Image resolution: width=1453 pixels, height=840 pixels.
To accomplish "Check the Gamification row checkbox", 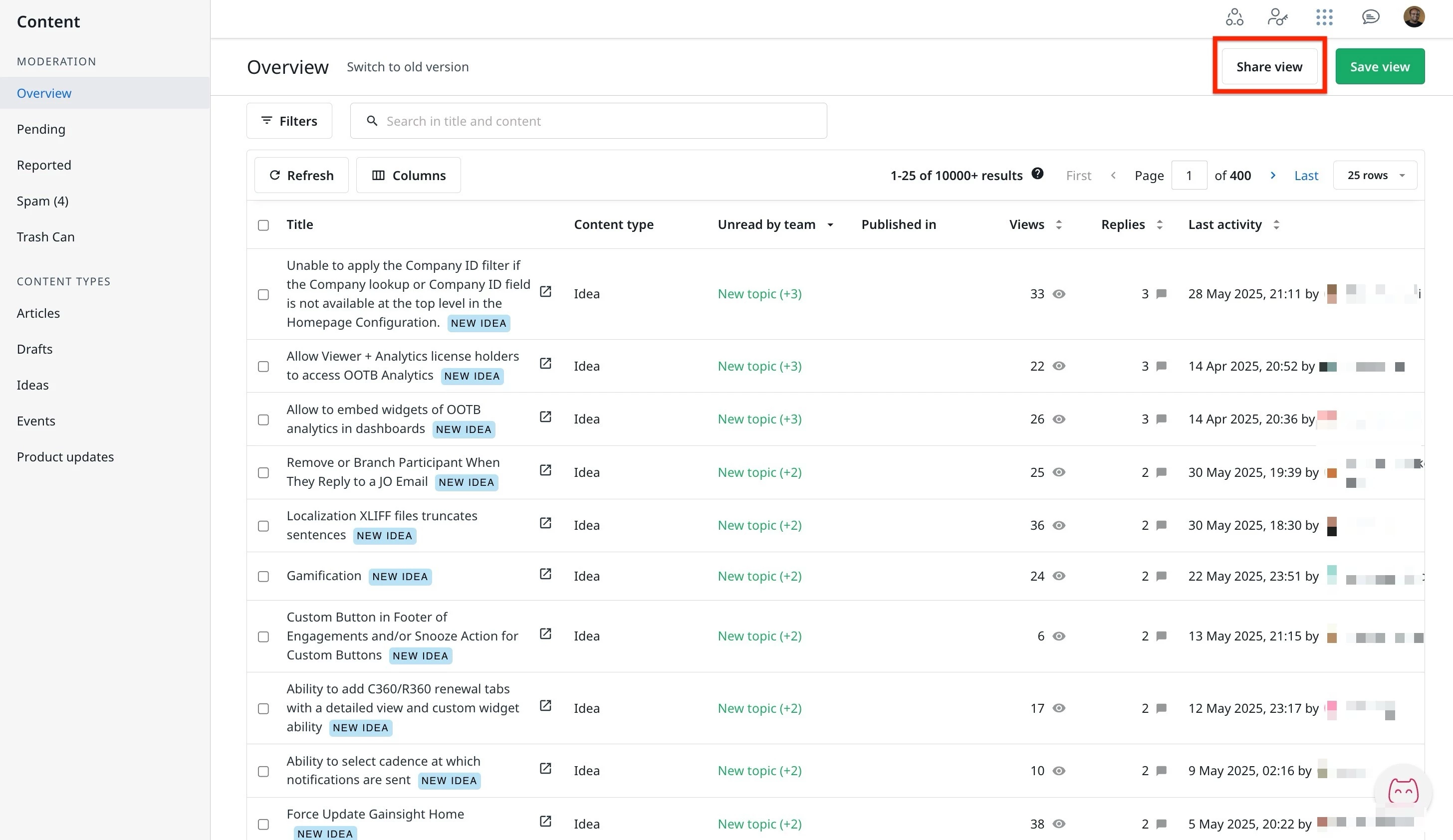I will (x=263, y=577).
